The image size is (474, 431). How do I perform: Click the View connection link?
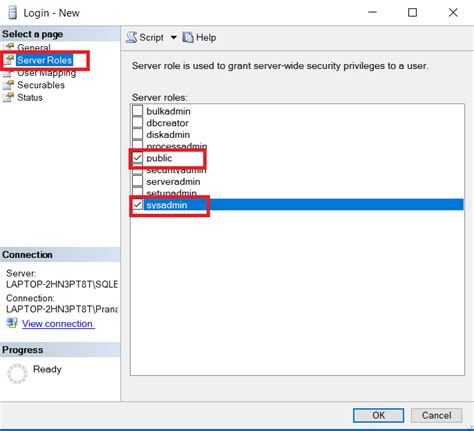click(x=57, y=324)
